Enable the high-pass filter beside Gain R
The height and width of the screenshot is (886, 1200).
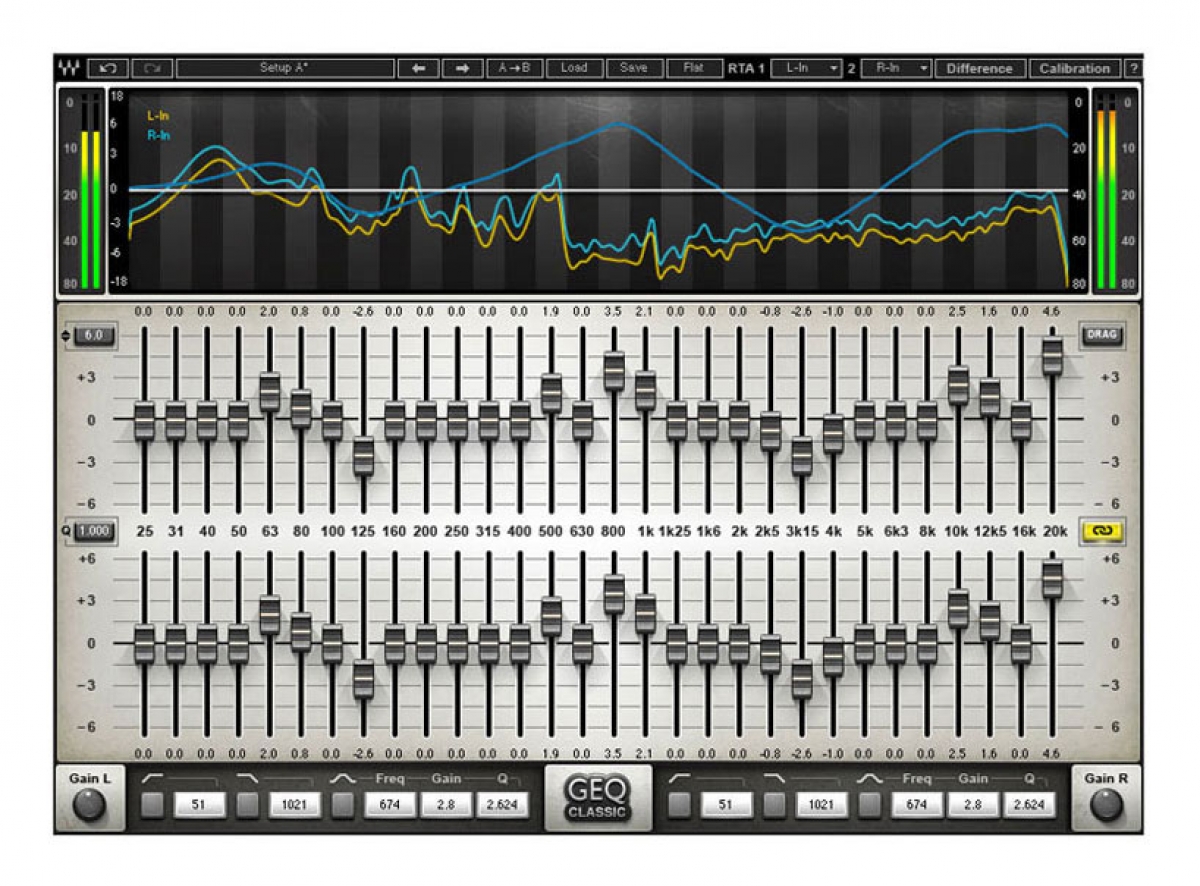pyautogui.click(x=680, y=805)
